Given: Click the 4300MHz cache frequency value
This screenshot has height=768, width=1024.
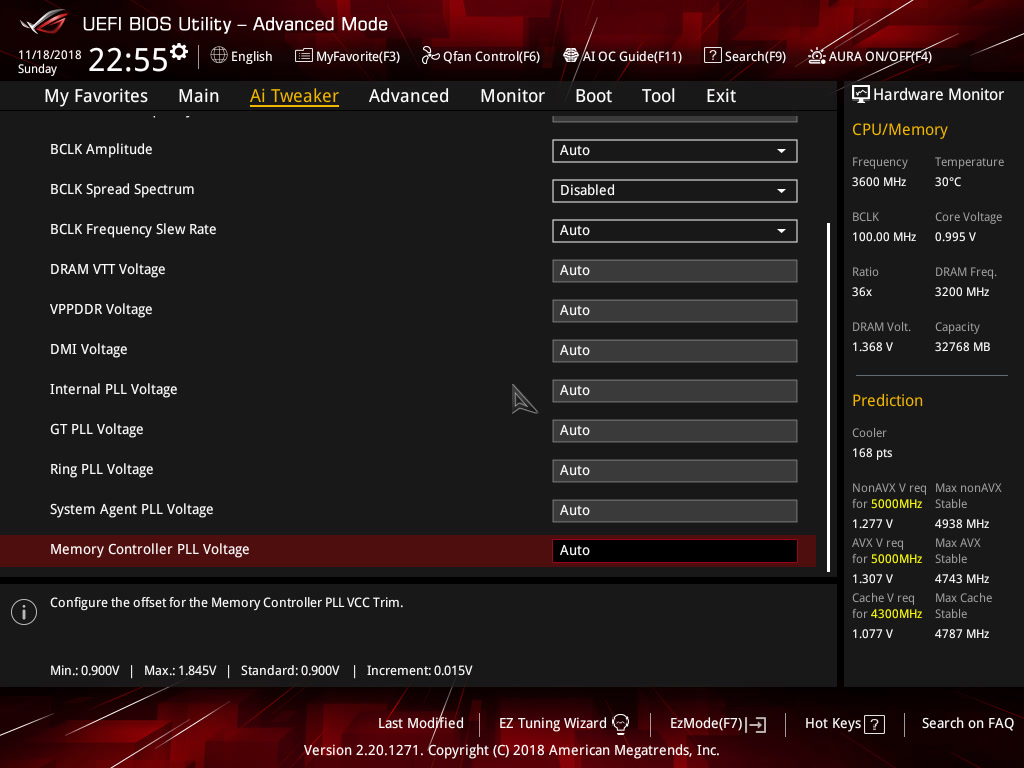Looking at the screenshot, I should coord(896,614).
